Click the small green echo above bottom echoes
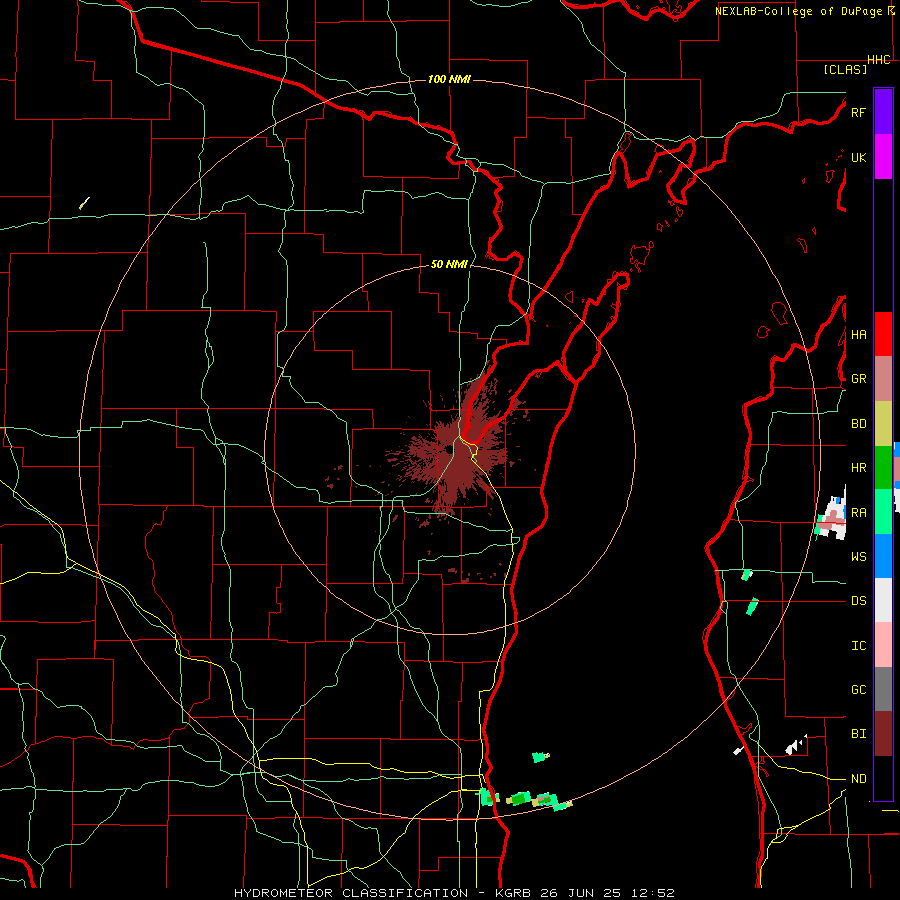This screenshot has height=900, width=900. (540, 757)
